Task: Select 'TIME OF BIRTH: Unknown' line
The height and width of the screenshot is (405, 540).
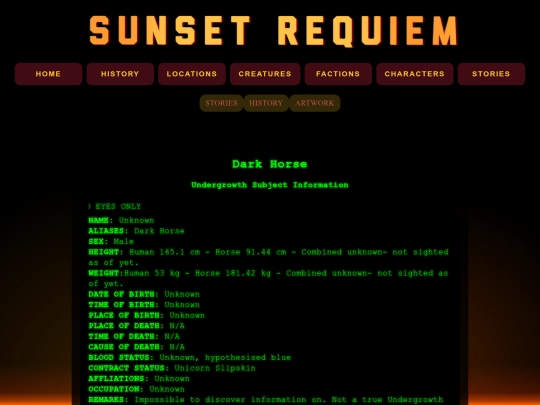Action: click(x=144, y=305)
